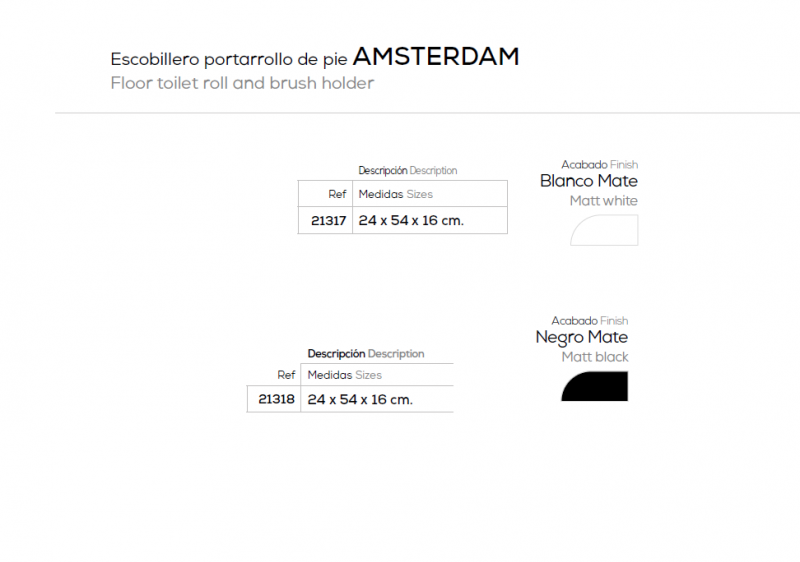
Task: Click the Blanco Mate finish label
Action: click(589, 181)
